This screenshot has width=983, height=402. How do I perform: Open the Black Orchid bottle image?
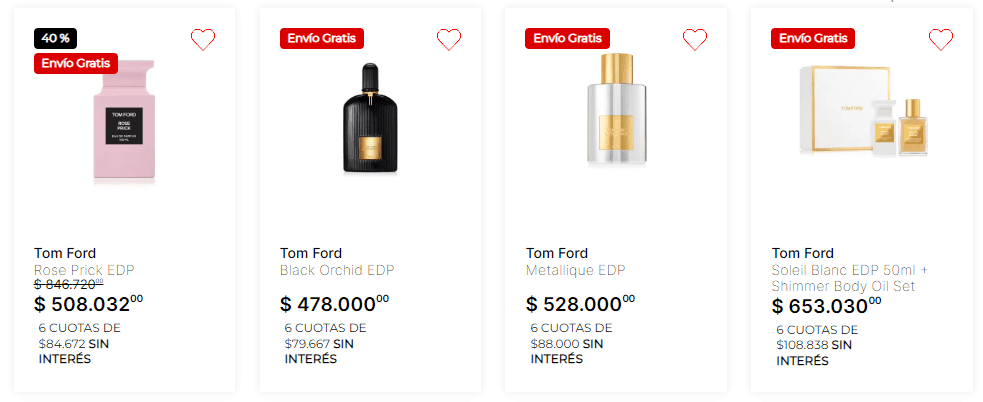(x=371, y=120)
